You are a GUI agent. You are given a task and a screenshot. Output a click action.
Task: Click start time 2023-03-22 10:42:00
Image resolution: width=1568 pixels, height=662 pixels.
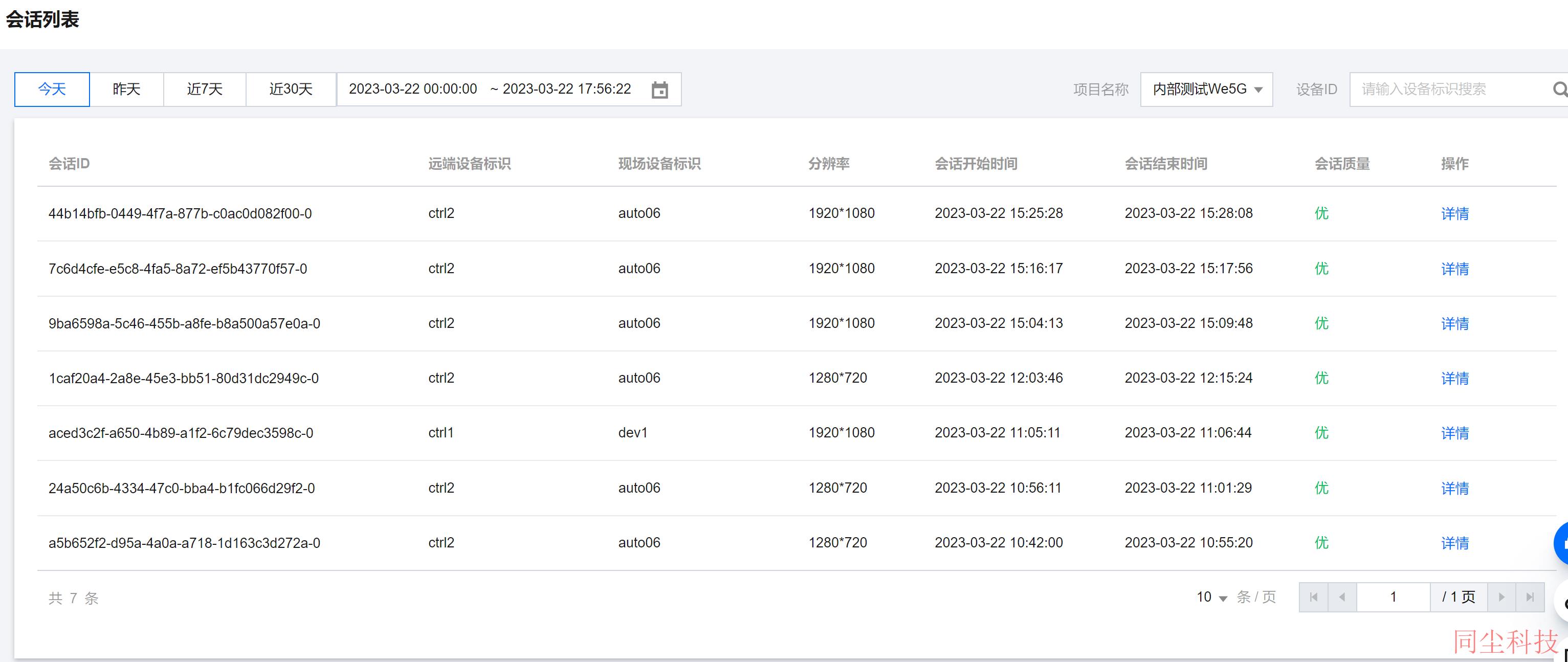999,543
